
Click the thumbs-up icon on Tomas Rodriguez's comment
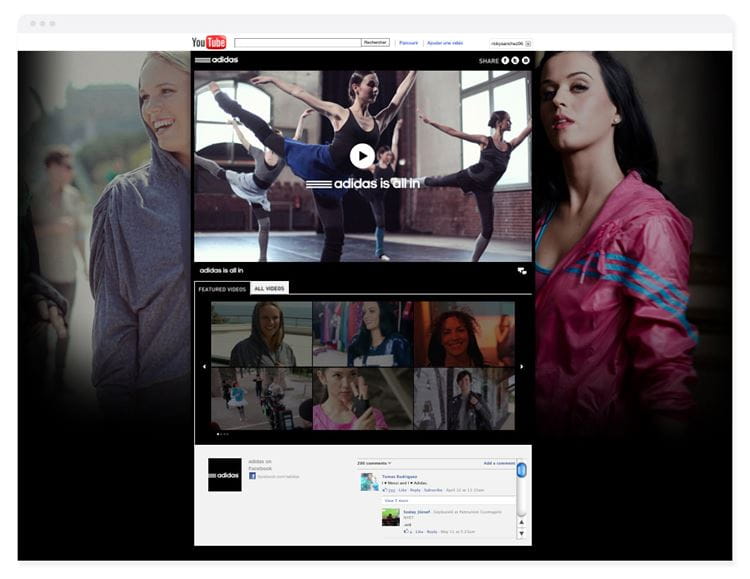[385, 490]
